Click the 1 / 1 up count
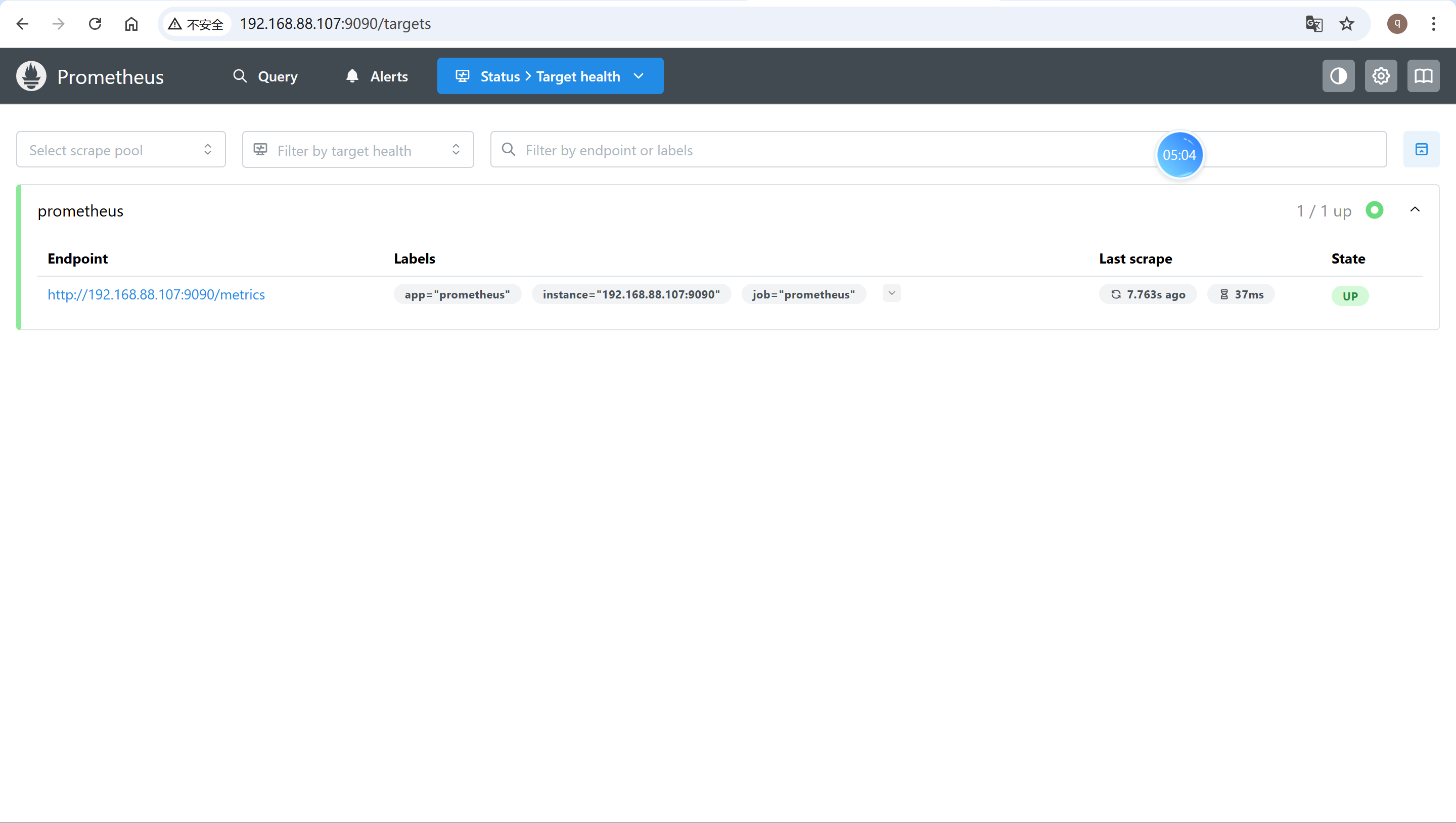The width and height of the screenshot is (1456, 823). [1324, 211]
